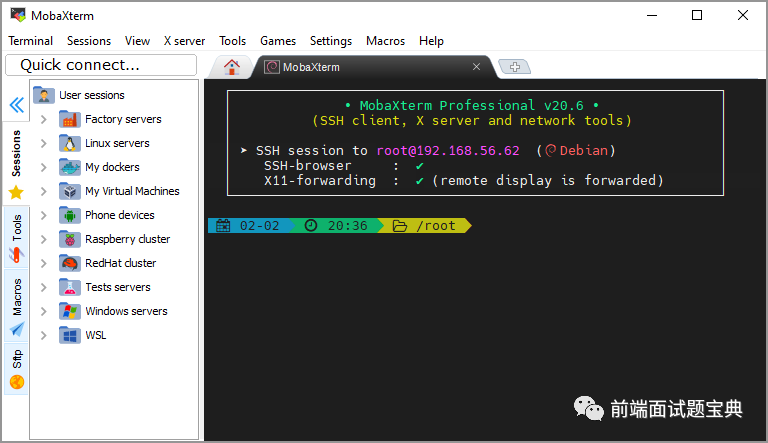Expand the My dockers tree node
The image size is (768, 443).
(44, 168)
